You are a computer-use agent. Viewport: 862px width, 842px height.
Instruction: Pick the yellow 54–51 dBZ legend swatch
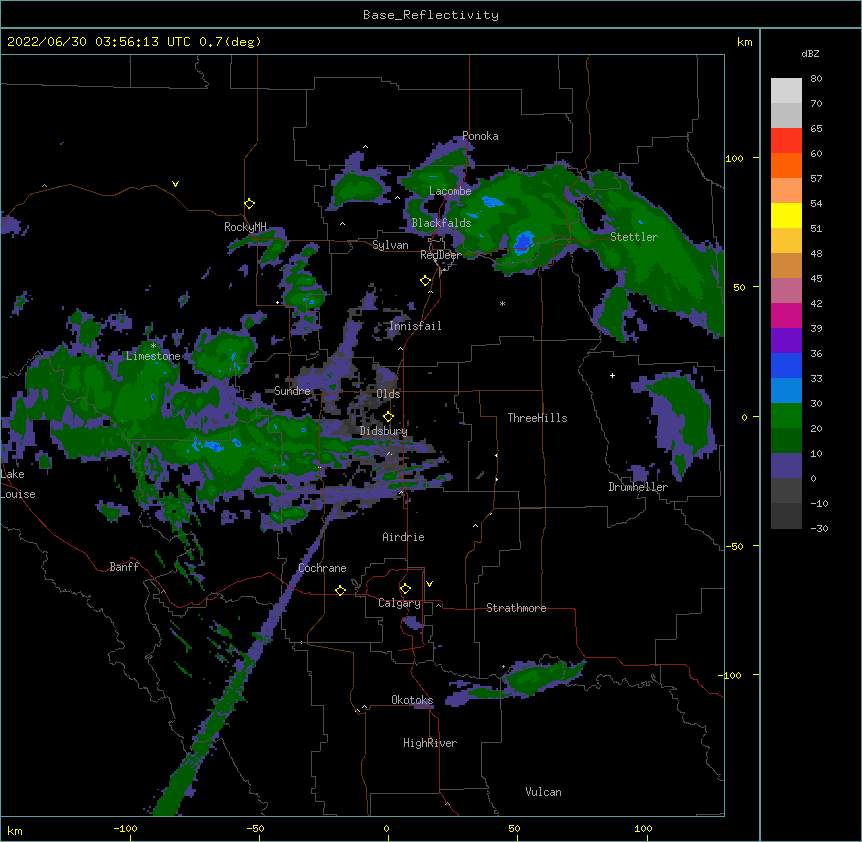pyautogui.click(x=786, y=215)
